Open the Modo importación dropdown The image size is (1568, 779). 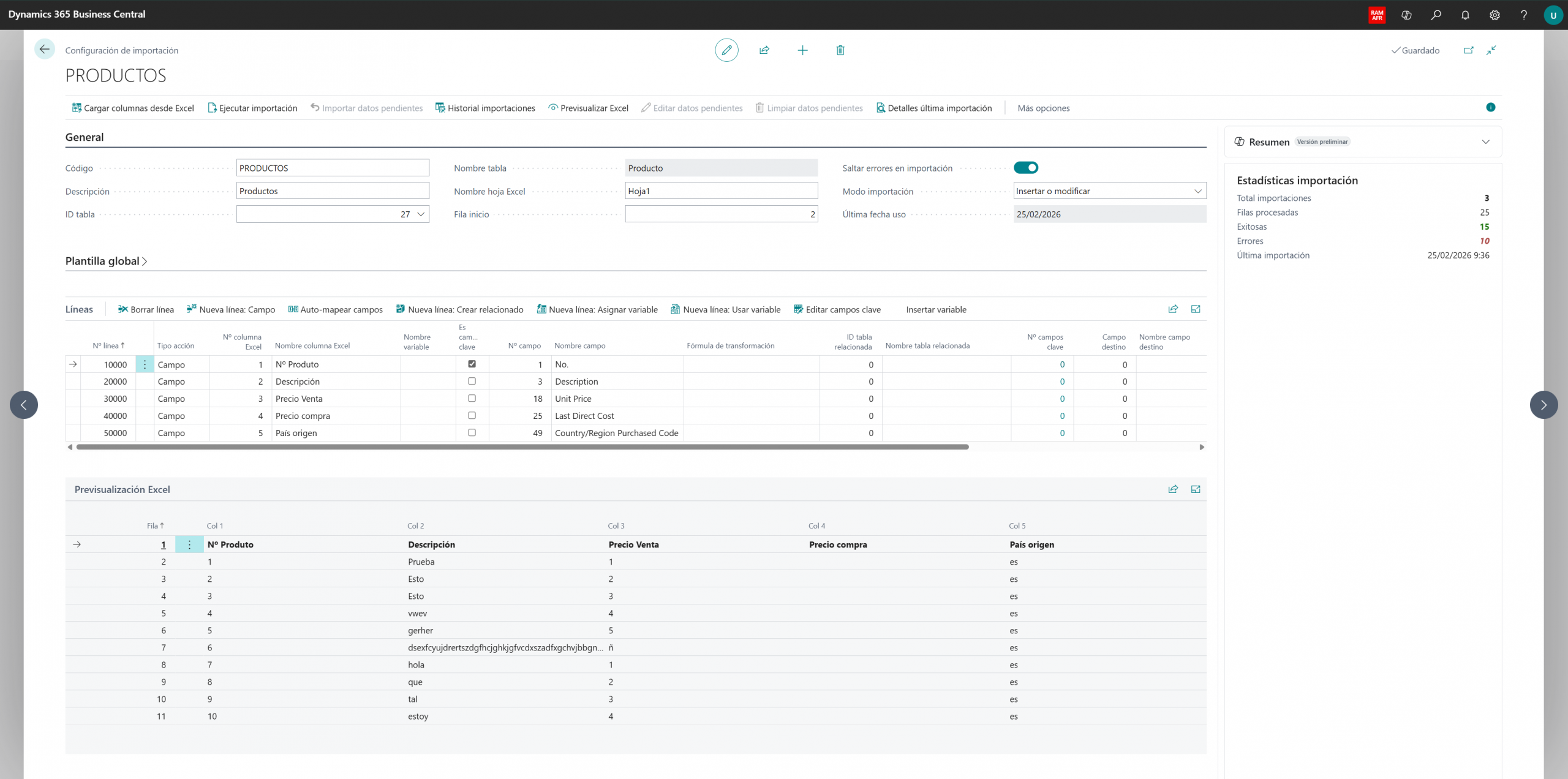tap(1197, 191)
